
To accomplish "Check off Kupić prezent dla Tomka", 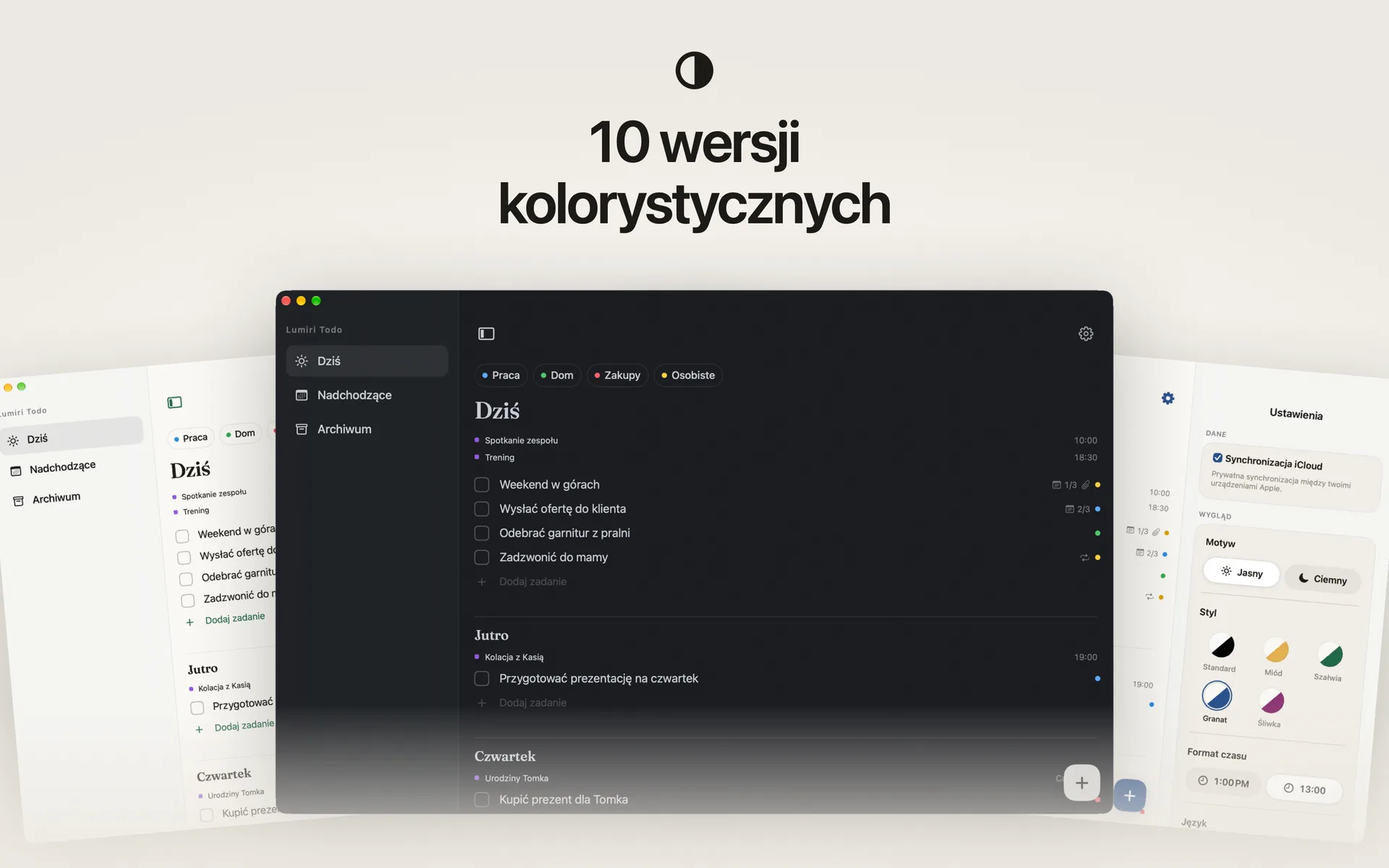I will tap(482, 799).
